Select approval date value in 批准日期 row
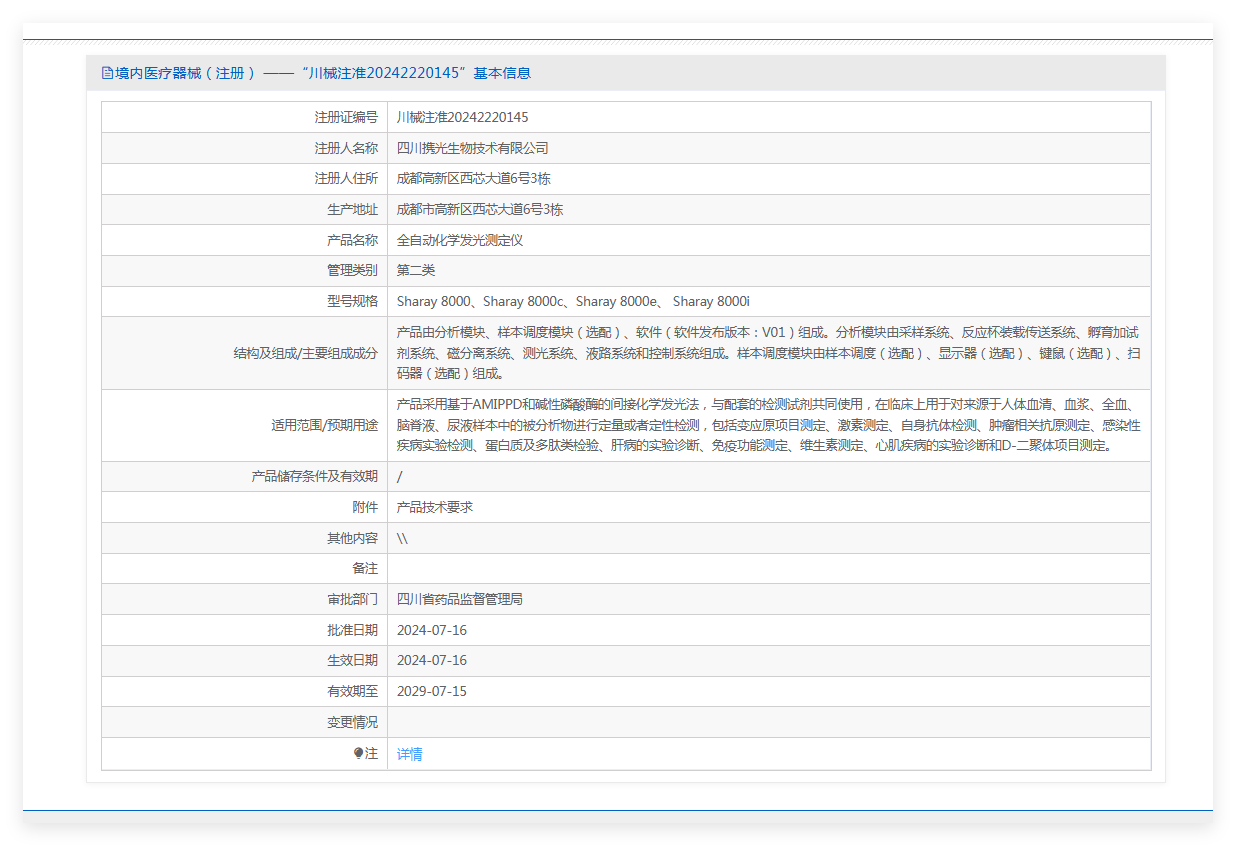This screenshot has width=1236, height=846. (432, 630)
